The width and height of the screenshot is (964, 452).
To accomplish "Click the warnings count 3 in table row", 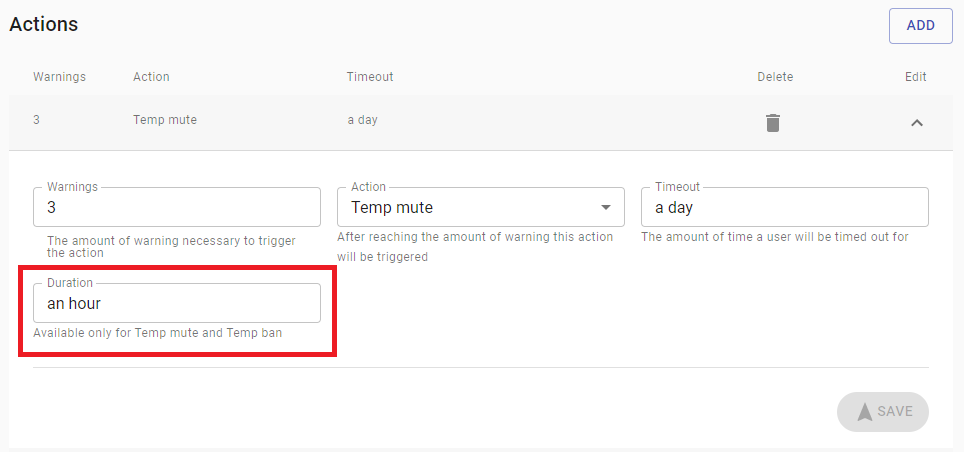I will (x=36, y=120).
